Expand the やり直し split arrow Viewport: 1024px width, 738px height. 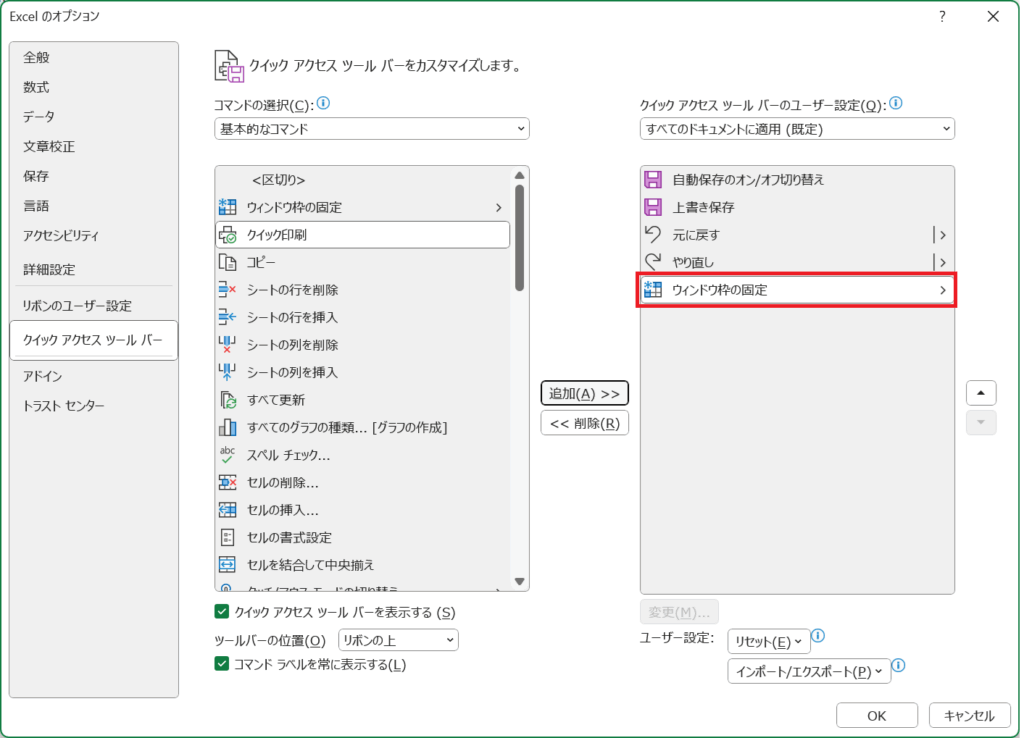942,263
